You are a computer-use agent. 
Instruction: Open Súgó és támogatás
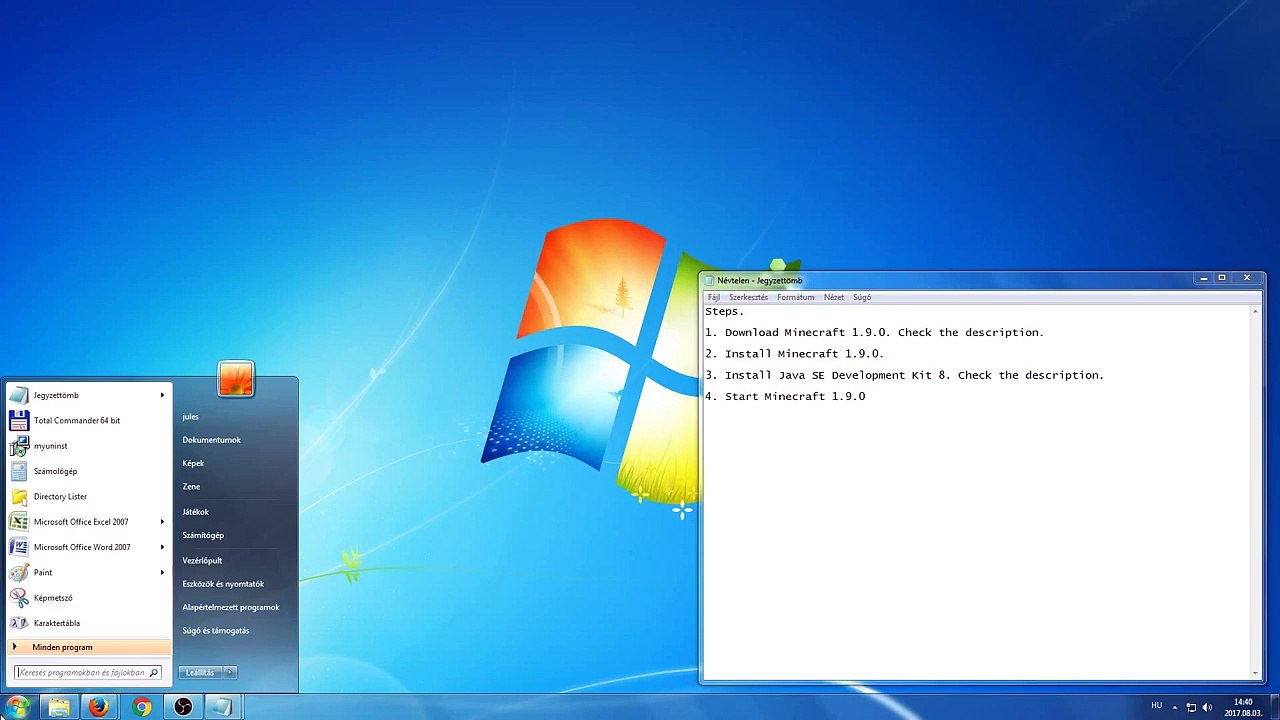click(x=216, y=631)
